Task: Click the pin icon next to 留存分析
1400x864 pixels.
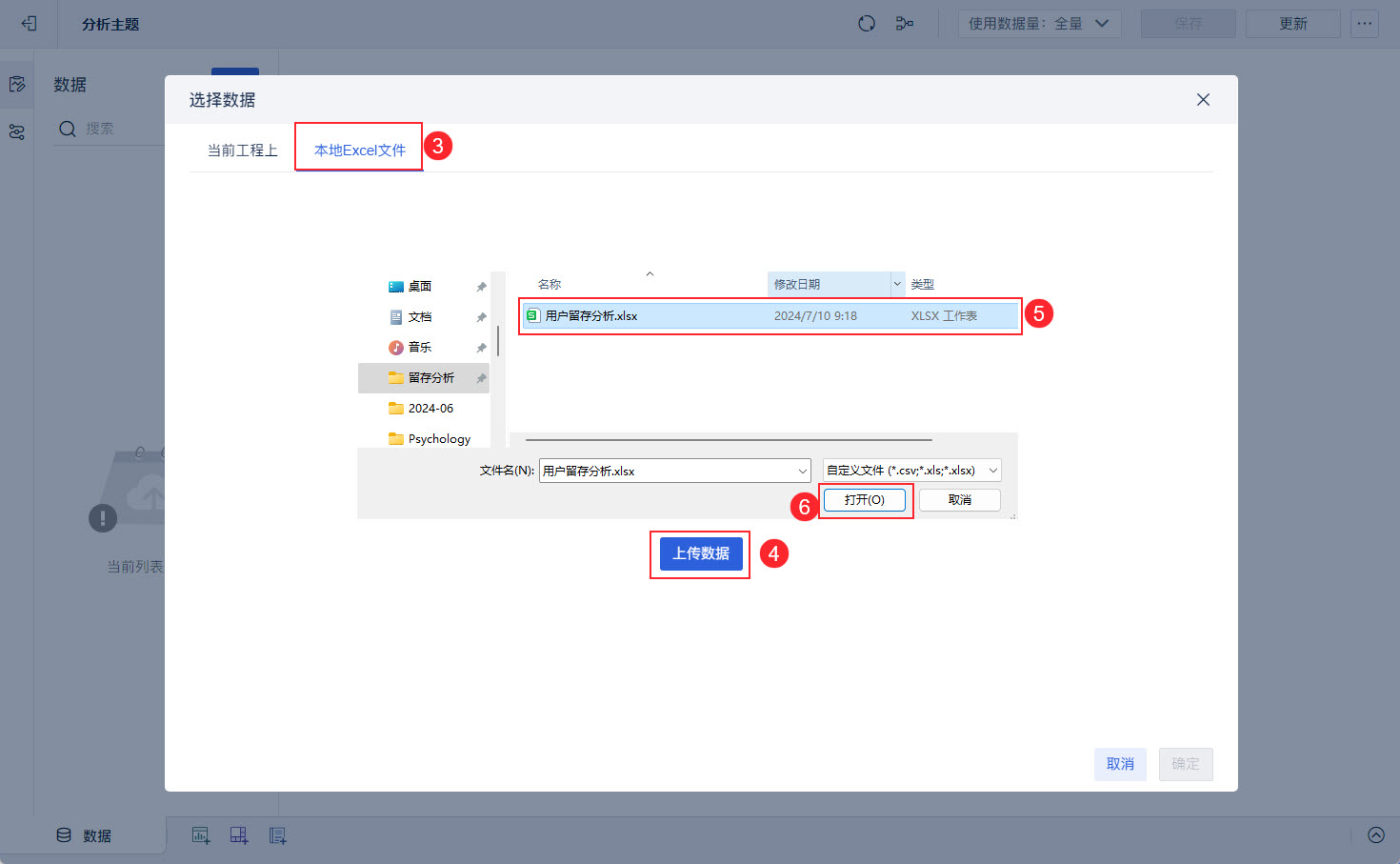Action: (x=481, y=378)
